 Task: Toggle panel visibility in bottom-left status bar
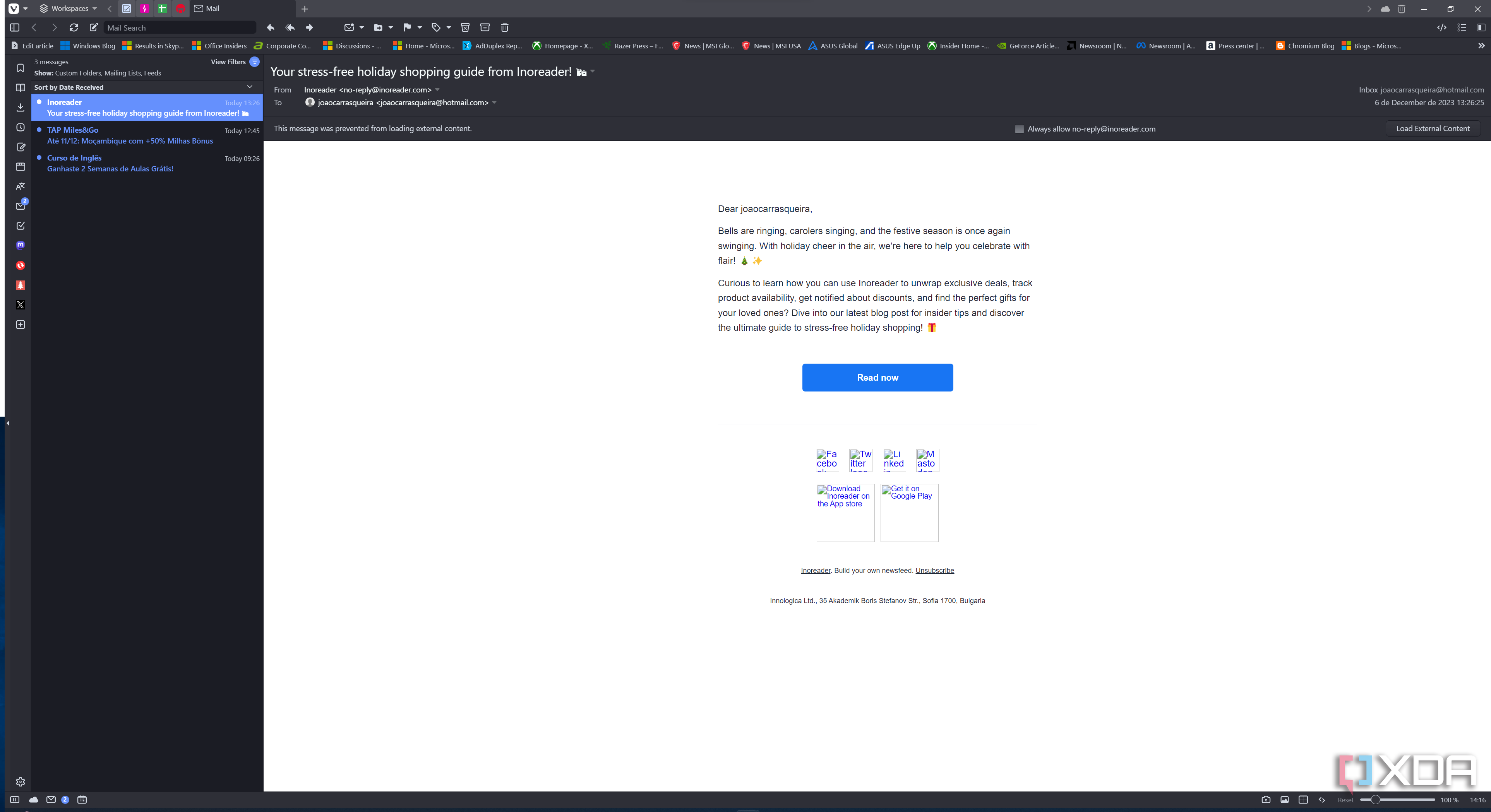(15, 800)
